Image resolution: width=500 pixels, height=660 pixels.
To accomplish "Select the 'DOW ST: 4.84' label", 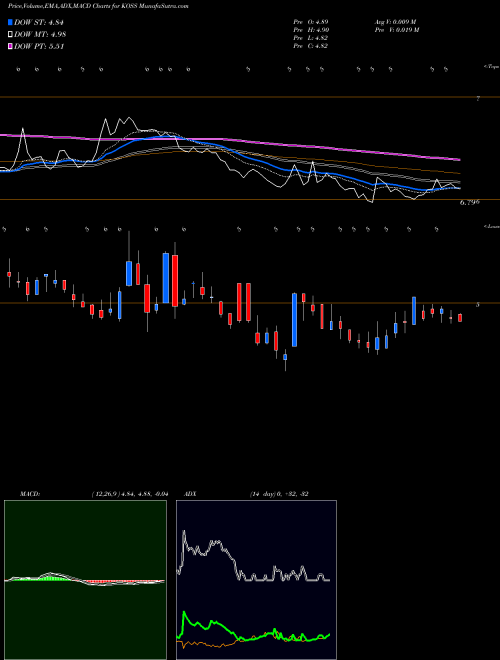I will click(39, 22).
